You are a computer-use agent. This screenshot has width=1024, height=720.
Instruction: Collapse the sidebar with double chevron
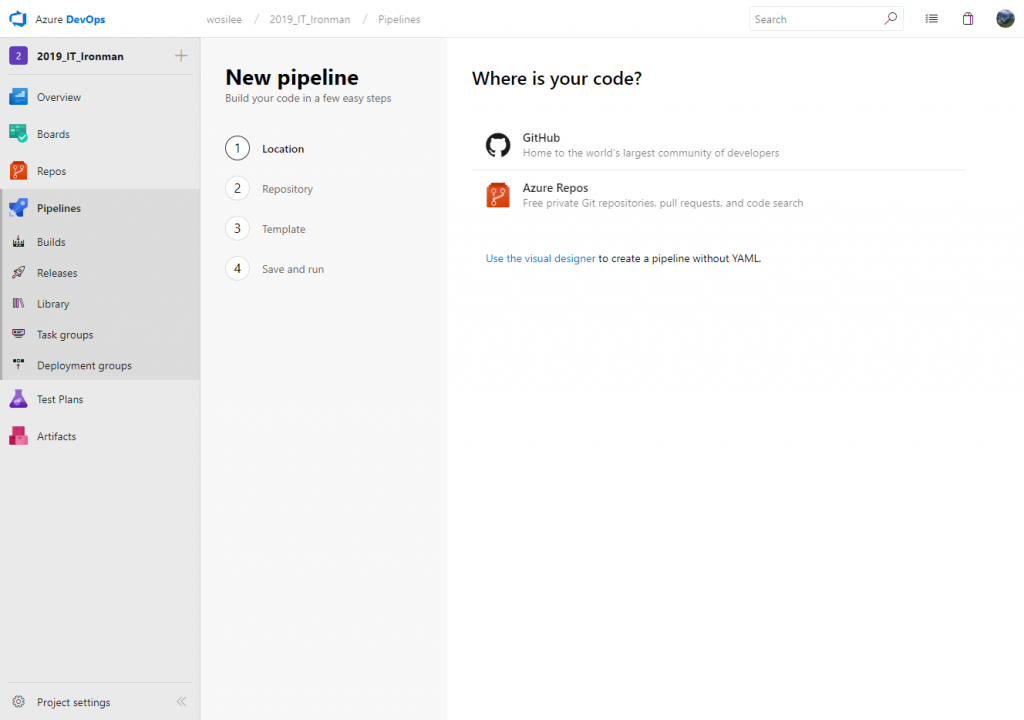(181, 702)
